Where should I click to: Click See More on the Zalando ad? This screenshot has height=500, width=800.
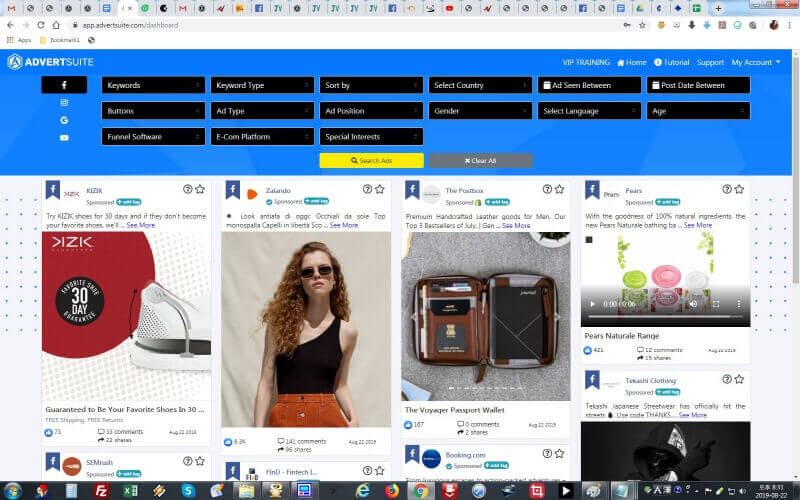[x=344, y=225]
